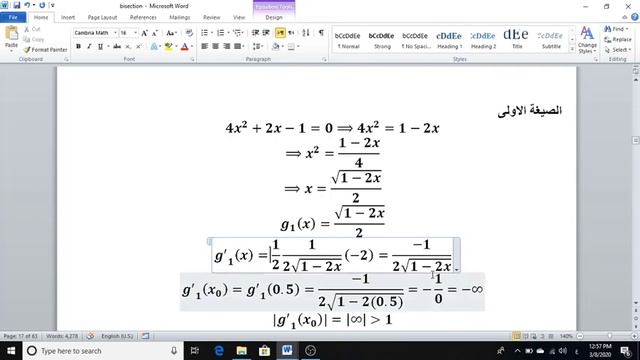The image size is (640, 360).
Task: Toggle right-to-left text direction
Action: (x=291, y=33)
